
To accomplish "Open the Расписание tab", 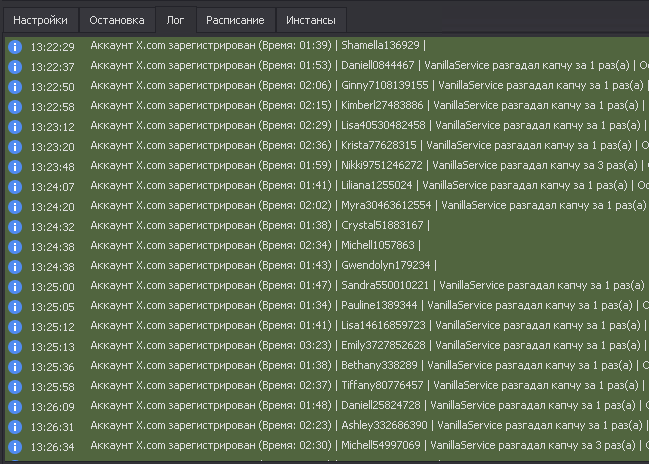I will point(235,20).
